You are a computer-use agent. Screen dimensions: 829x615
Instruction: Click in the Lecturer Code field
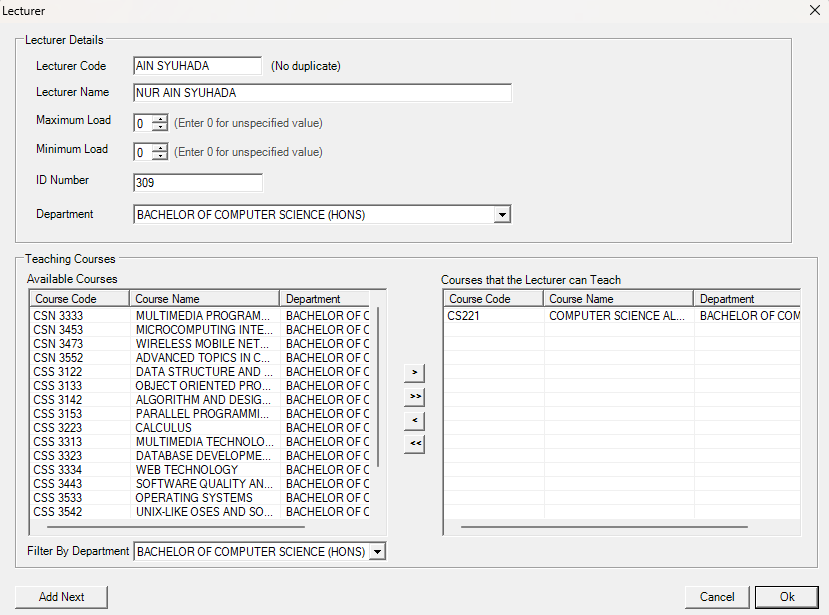click(x=197, y=66)
